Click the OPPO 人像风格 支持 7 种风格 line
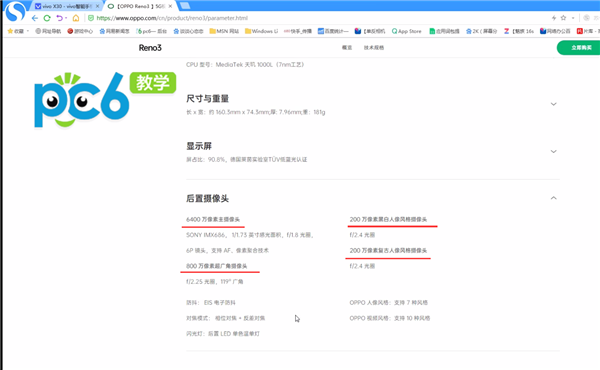The image size is (600, 370). pos(388,303)
